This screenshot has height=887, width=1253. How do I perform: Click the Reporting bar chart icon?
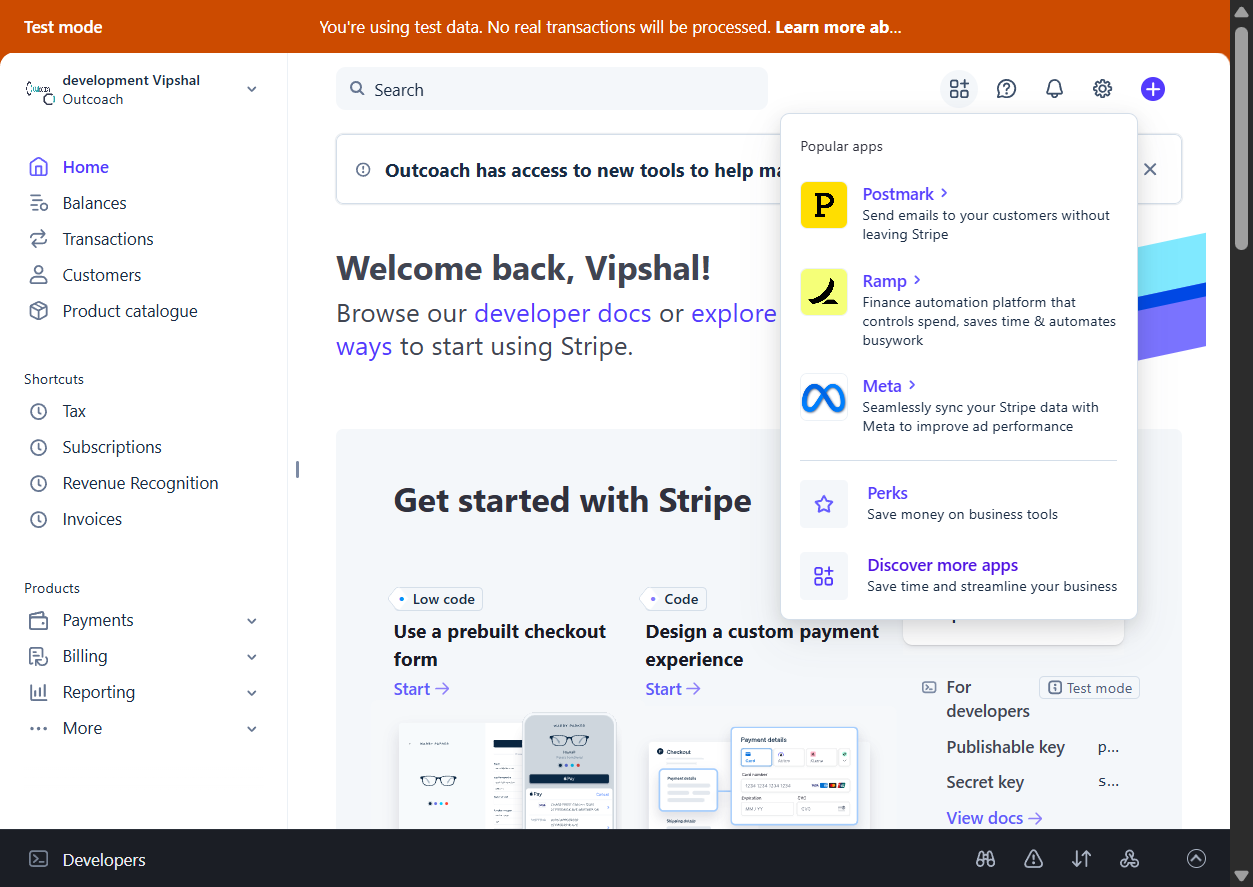(38, 692)
